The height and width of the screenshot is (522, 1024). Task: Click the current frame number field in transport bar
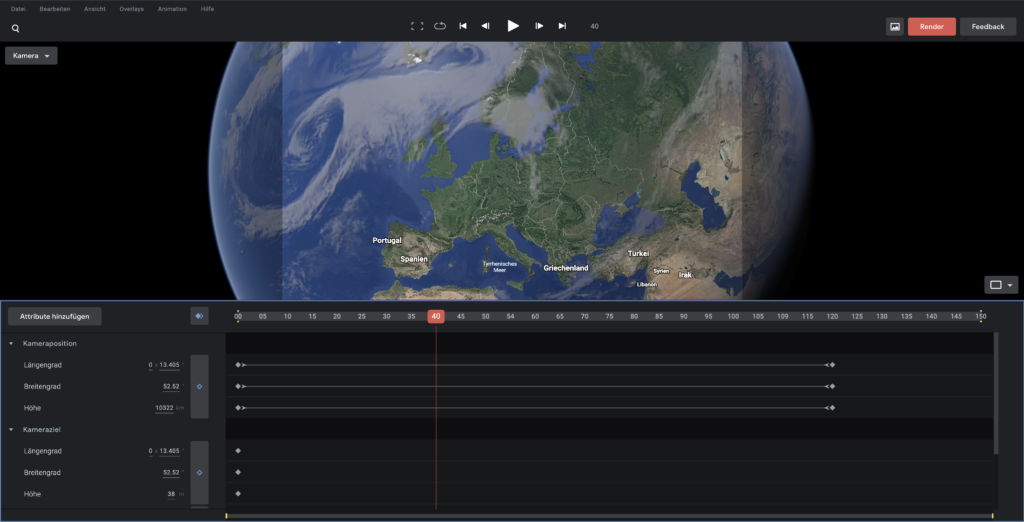[594, 26]
